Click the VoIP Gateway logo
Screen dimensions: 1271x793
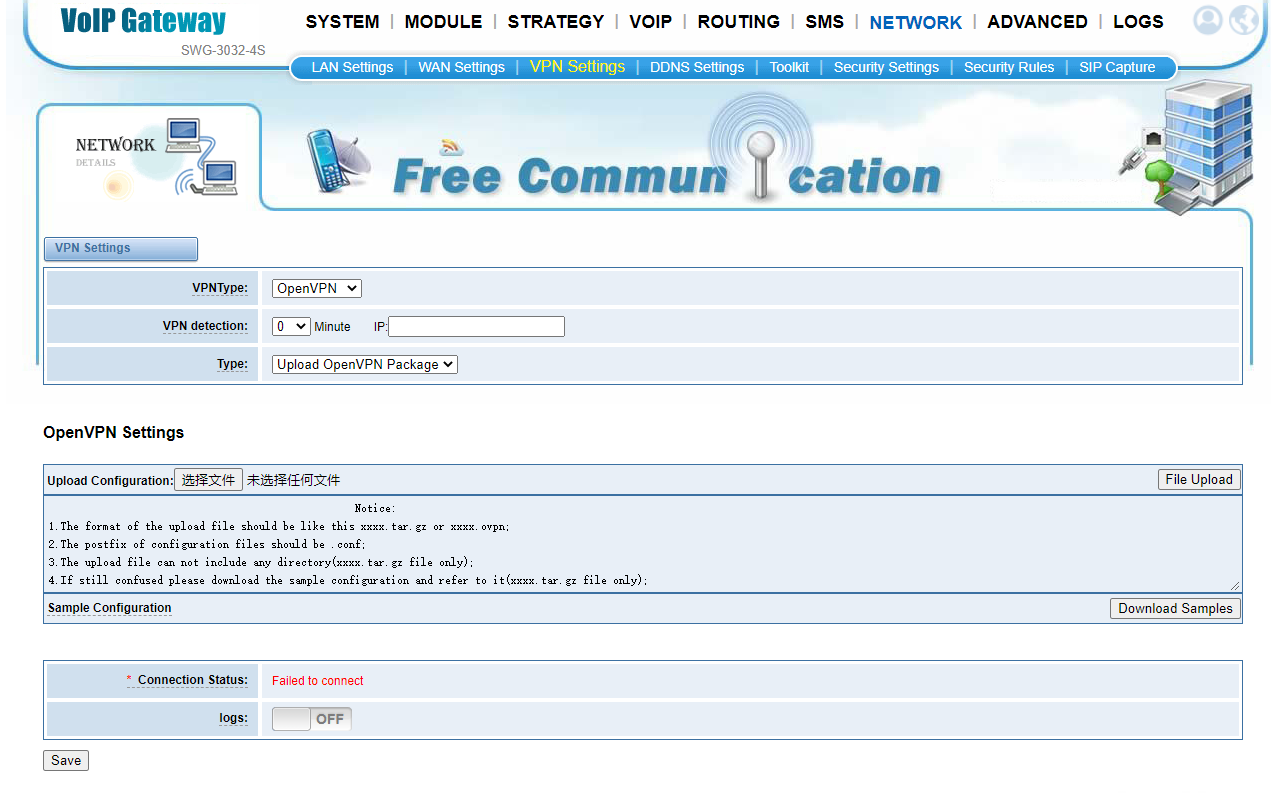(x=143, y=21)
